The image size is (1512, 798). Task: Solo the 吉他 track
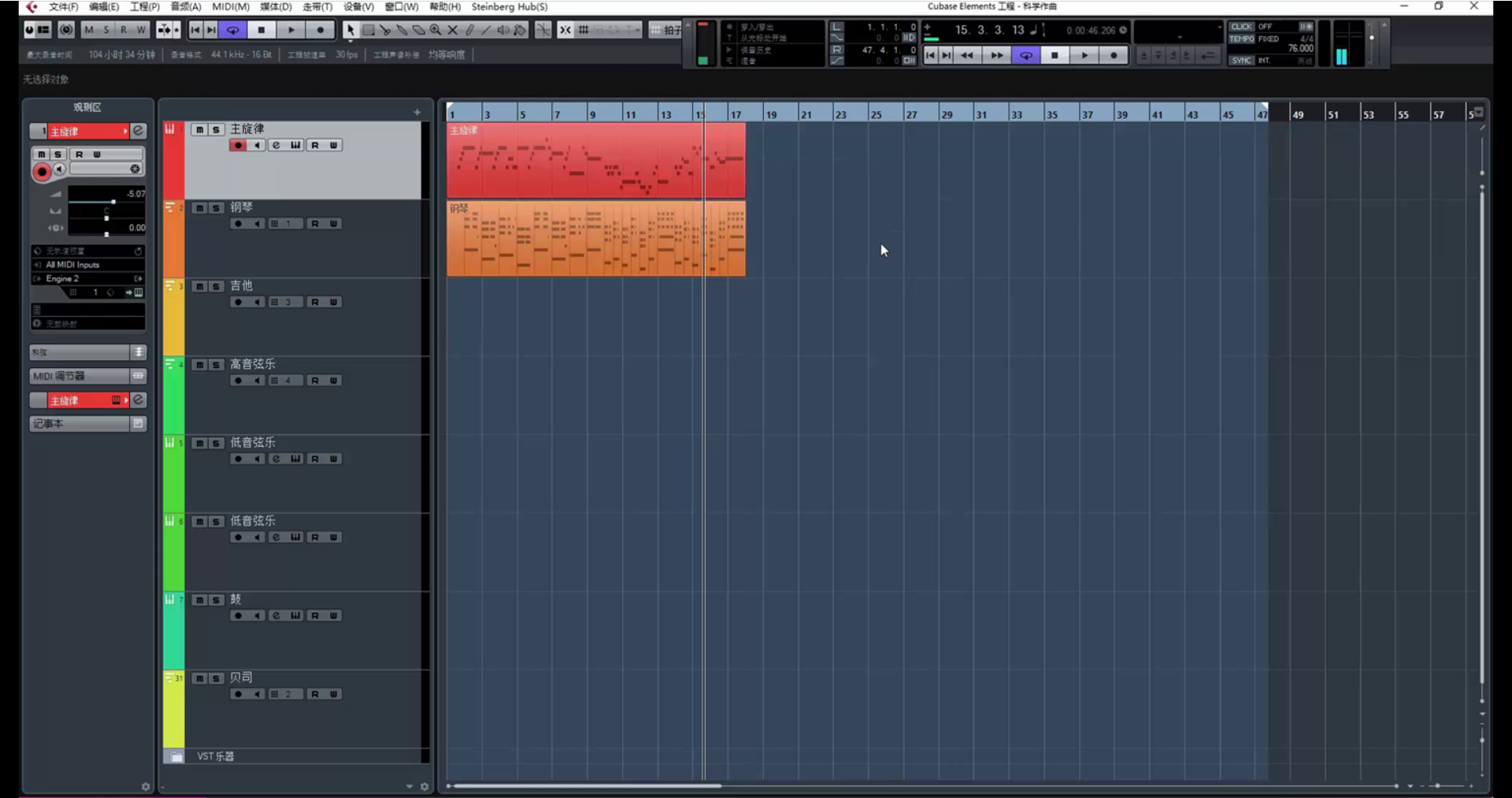click(x=216, y=287)
